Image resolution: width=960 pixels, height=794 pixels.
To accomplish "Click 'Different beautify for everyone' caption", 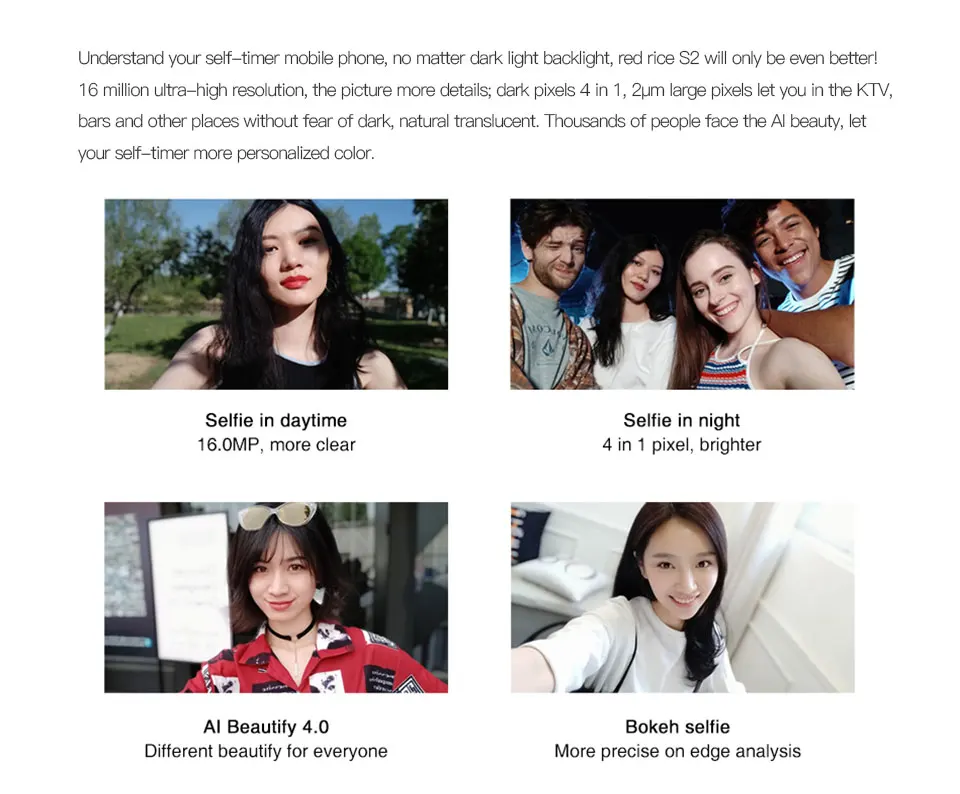I will [266, 751].
